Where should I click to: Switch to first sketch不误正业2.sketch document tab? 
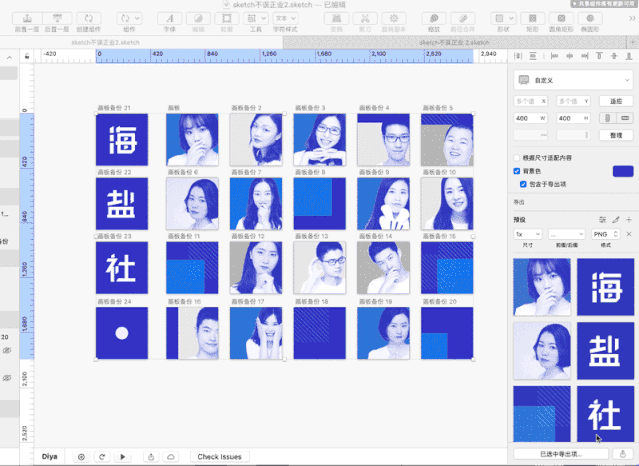point(105,42)
